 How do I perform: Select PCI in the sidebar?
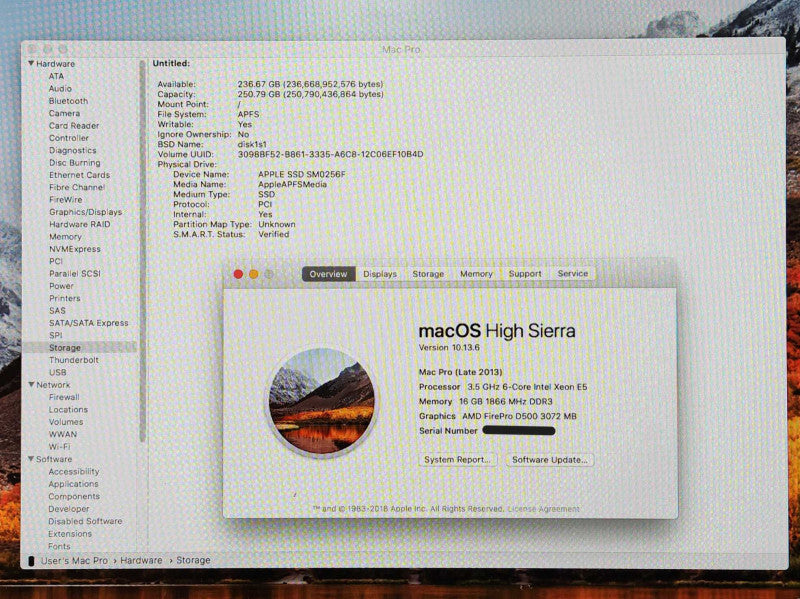point(56,261)
